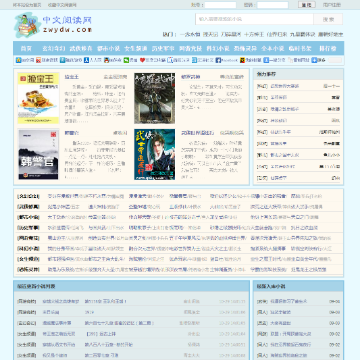
Task: Click the [历史军事] row label in list
Action: tap(28, 228)
